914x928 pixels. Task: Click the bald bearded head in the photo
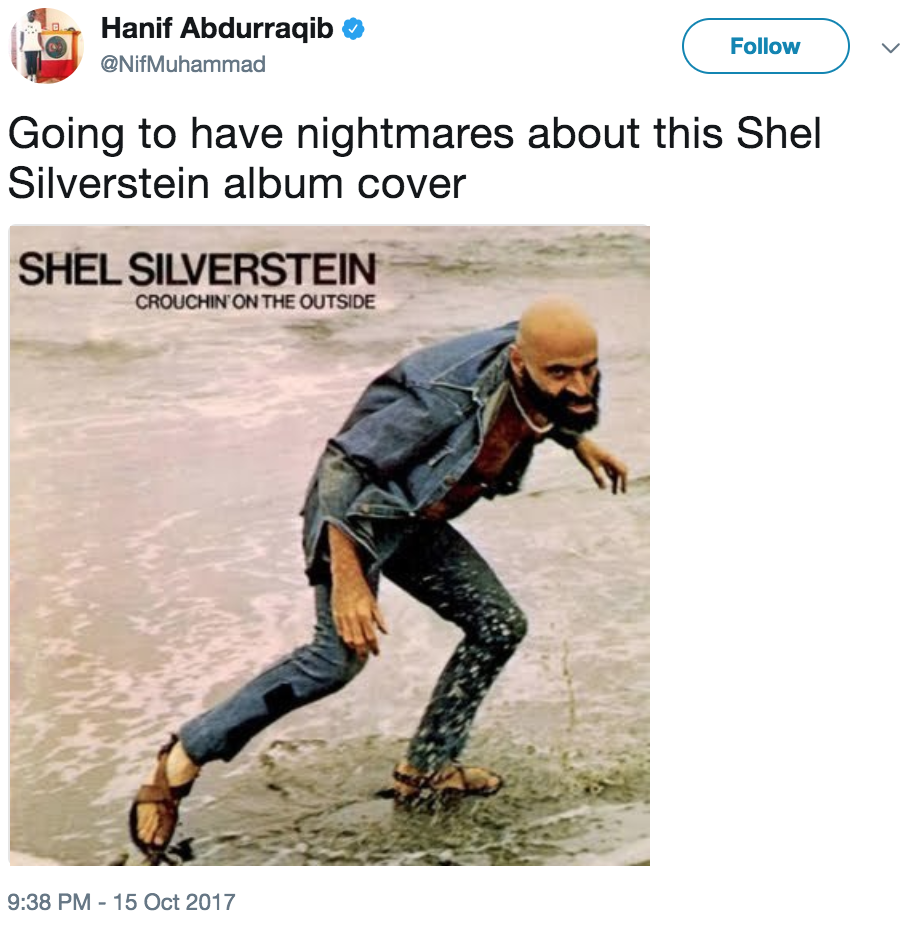556,365
